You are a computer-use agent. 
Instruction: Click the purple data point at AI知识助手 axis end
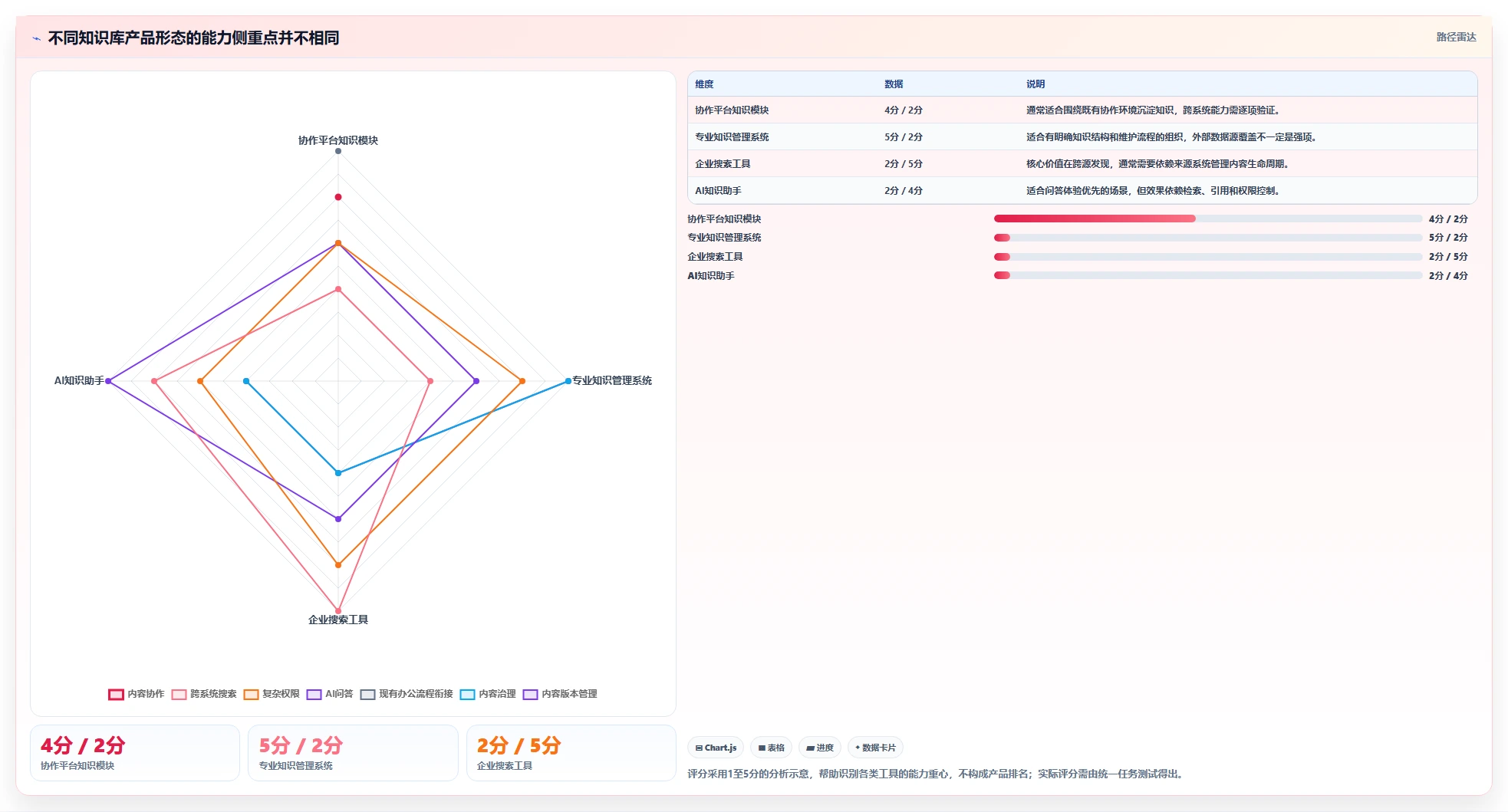tap(108, 381)
